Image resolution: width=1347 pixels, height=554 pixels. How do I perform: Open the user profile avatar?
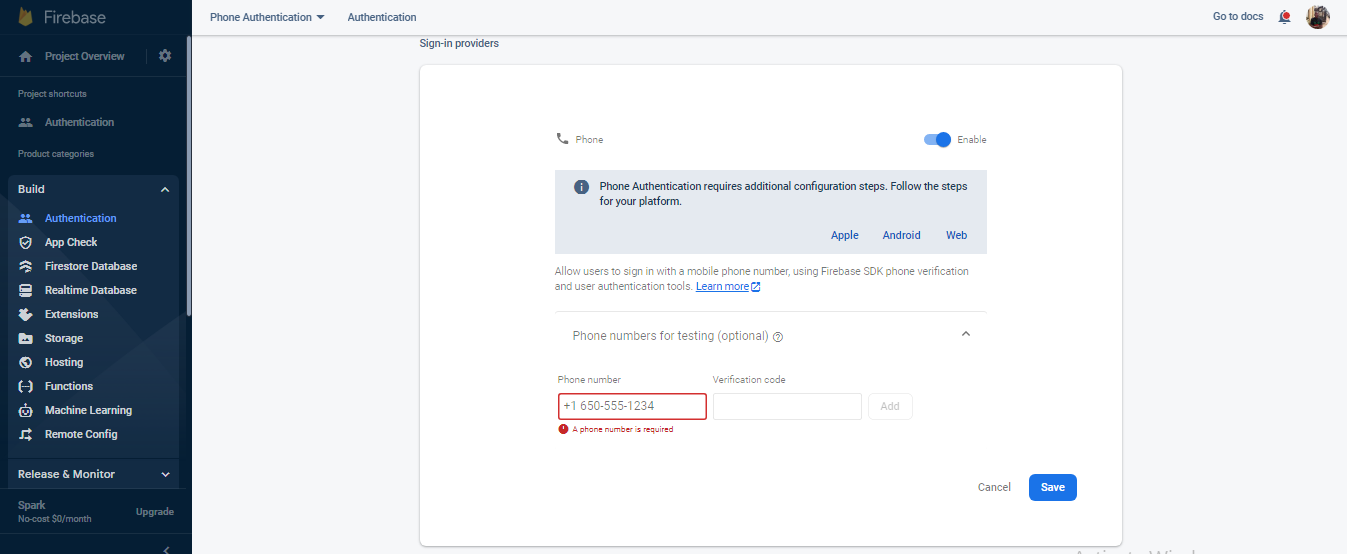(x=1318, y=17)
